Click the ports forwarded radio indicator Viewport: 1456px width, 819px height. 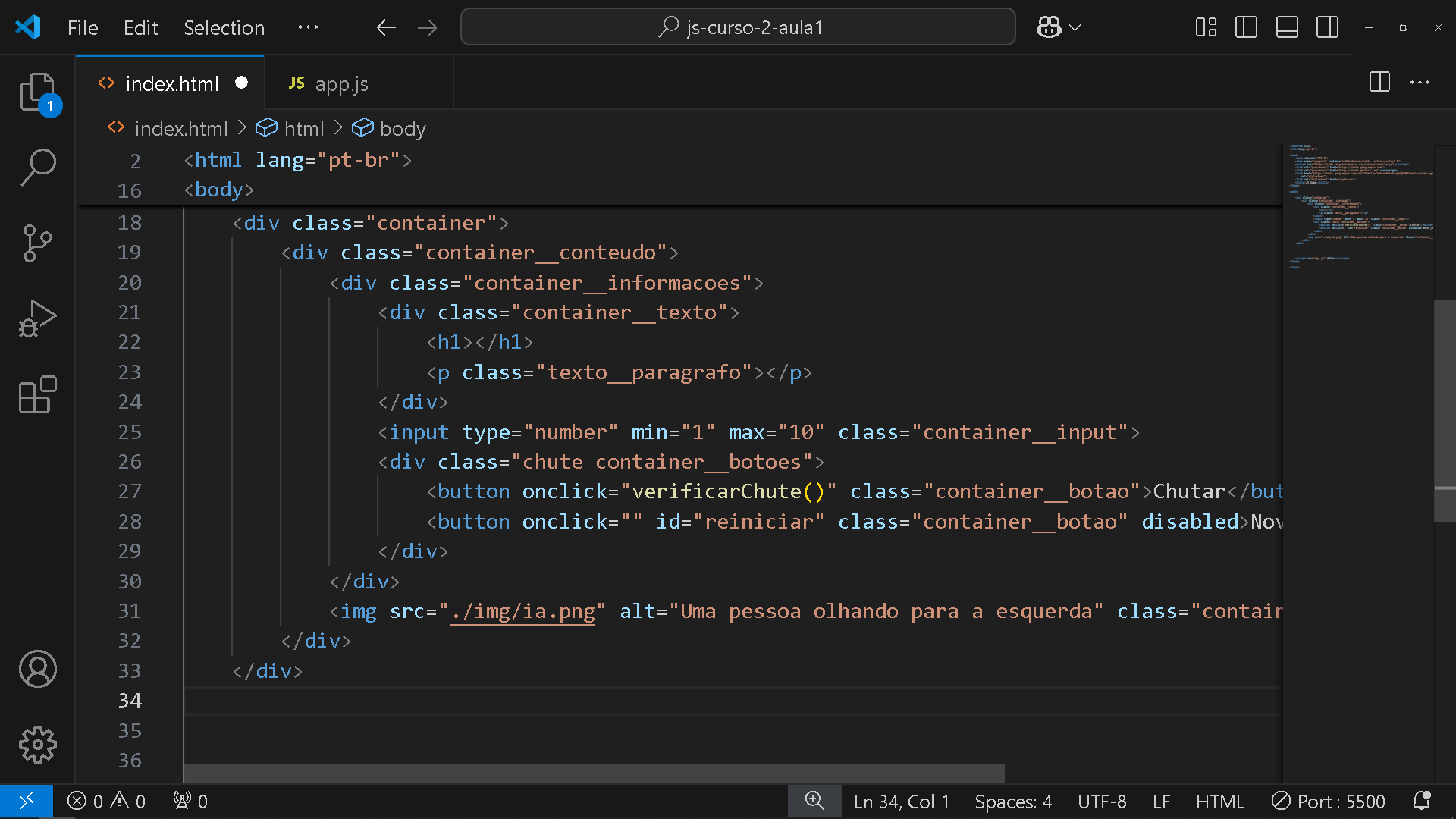[x=190, y=802]
